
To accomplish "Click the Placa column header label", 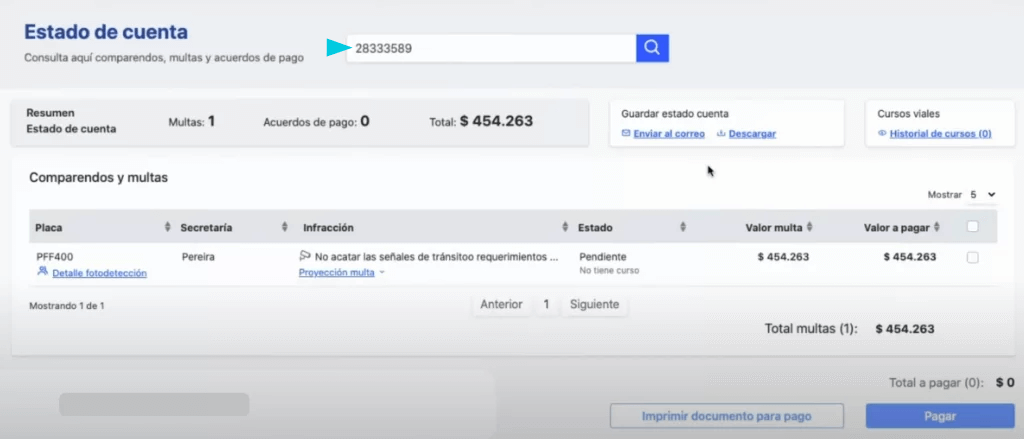I will pos(49,227).
